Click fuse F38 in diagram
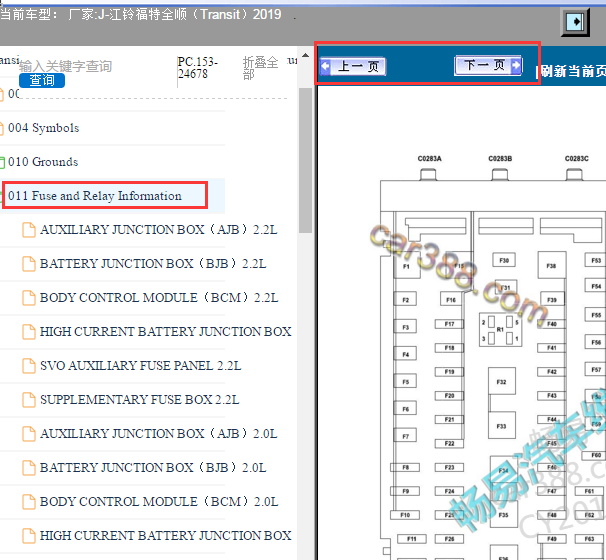Screen dimensions: 606x560 (552, 265)
